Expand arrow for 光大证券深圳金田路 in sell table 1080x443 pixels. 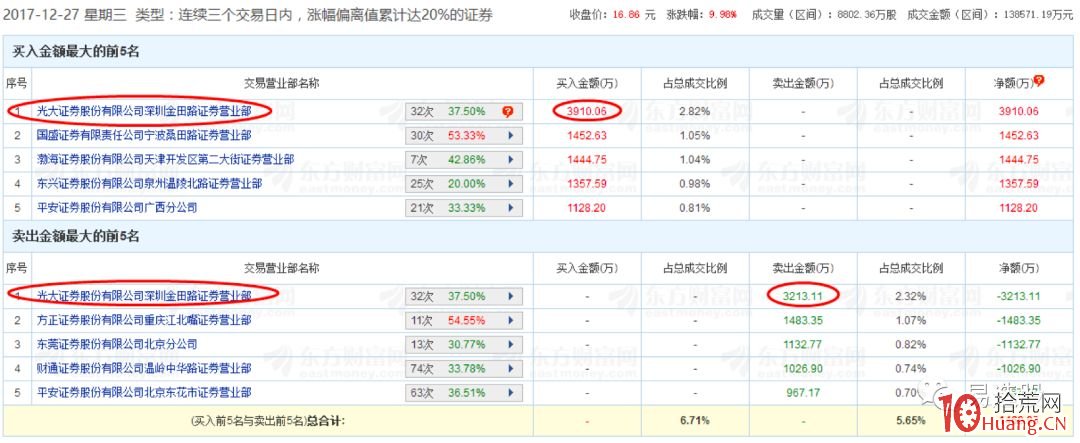coord(510,296)
